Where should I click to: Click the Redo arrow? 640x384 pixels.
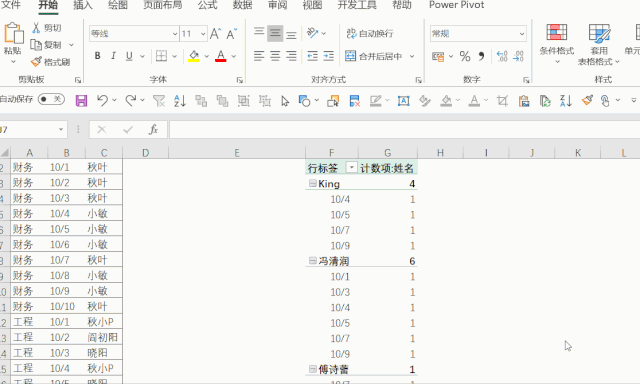131,100
